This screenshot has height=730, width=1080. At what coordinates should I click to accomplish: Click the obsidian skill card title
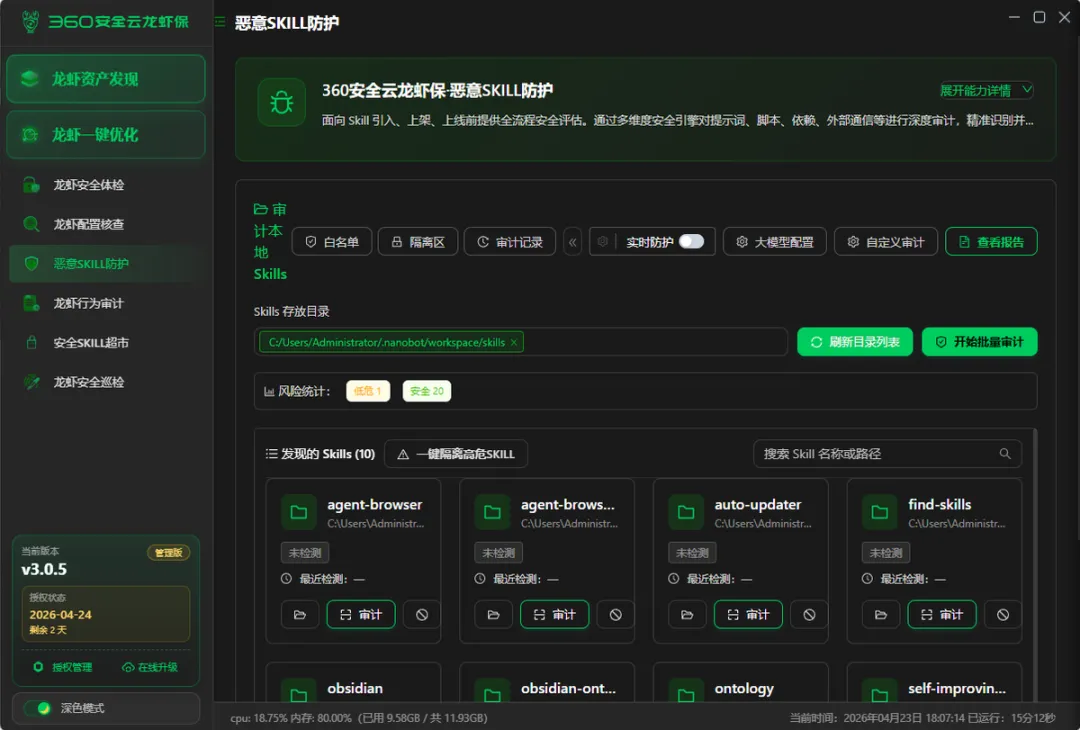(x=355, y=688)
